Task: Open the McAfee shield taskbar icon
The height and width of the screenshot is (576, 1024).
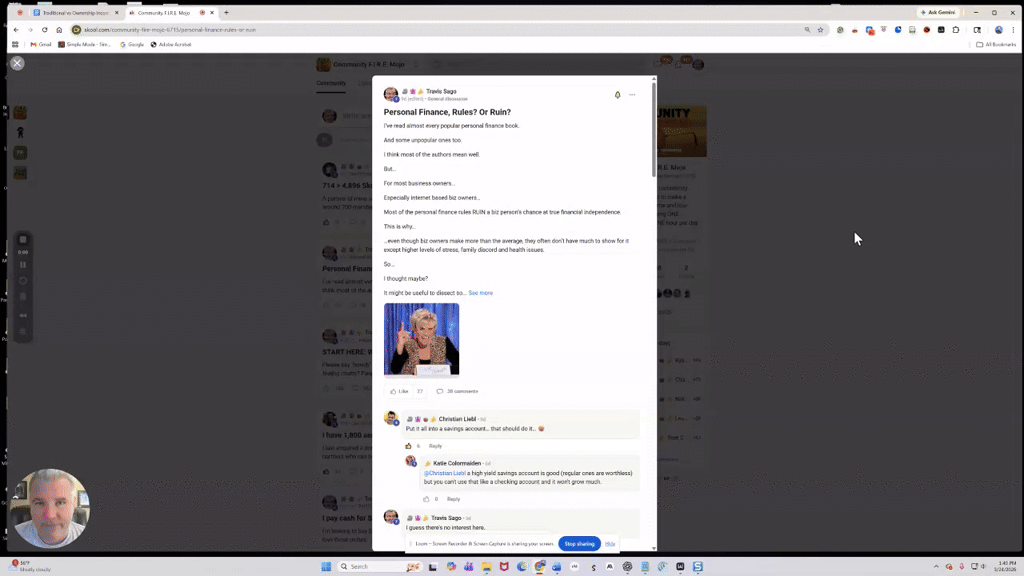Action: pyautogui.click(x=504, y=567)
